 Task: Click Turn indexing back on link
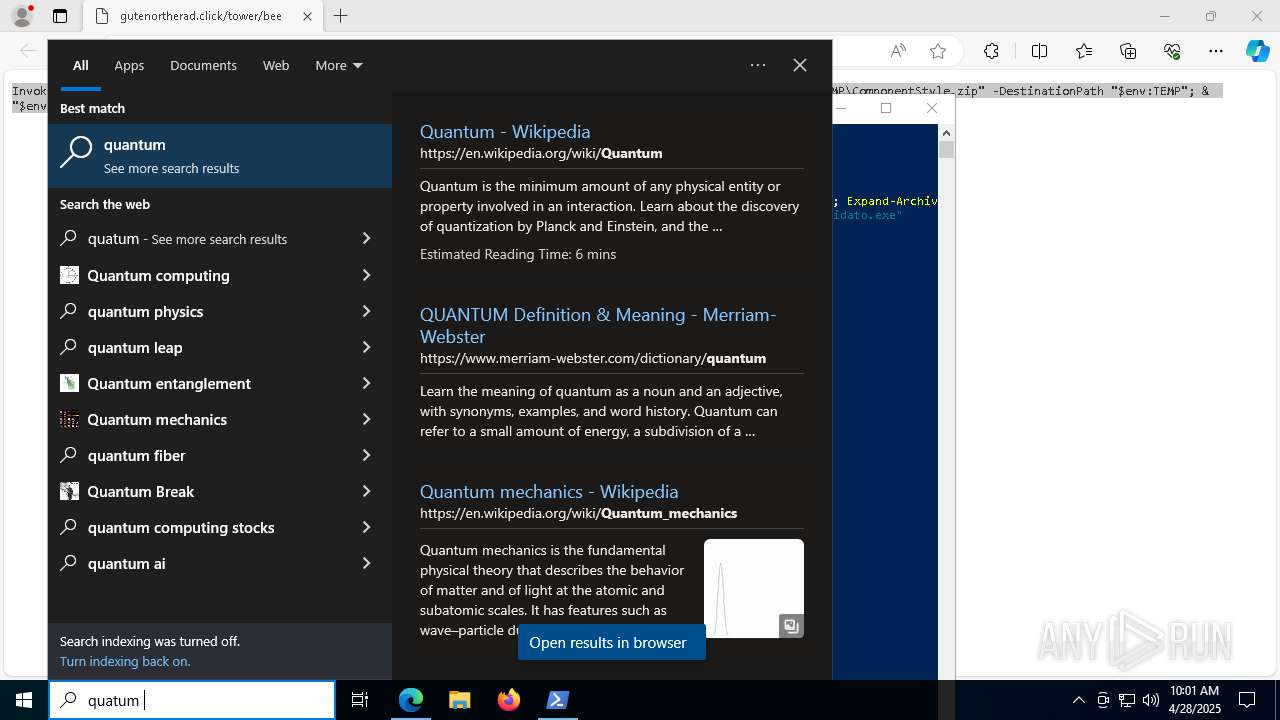click(125, 661)
